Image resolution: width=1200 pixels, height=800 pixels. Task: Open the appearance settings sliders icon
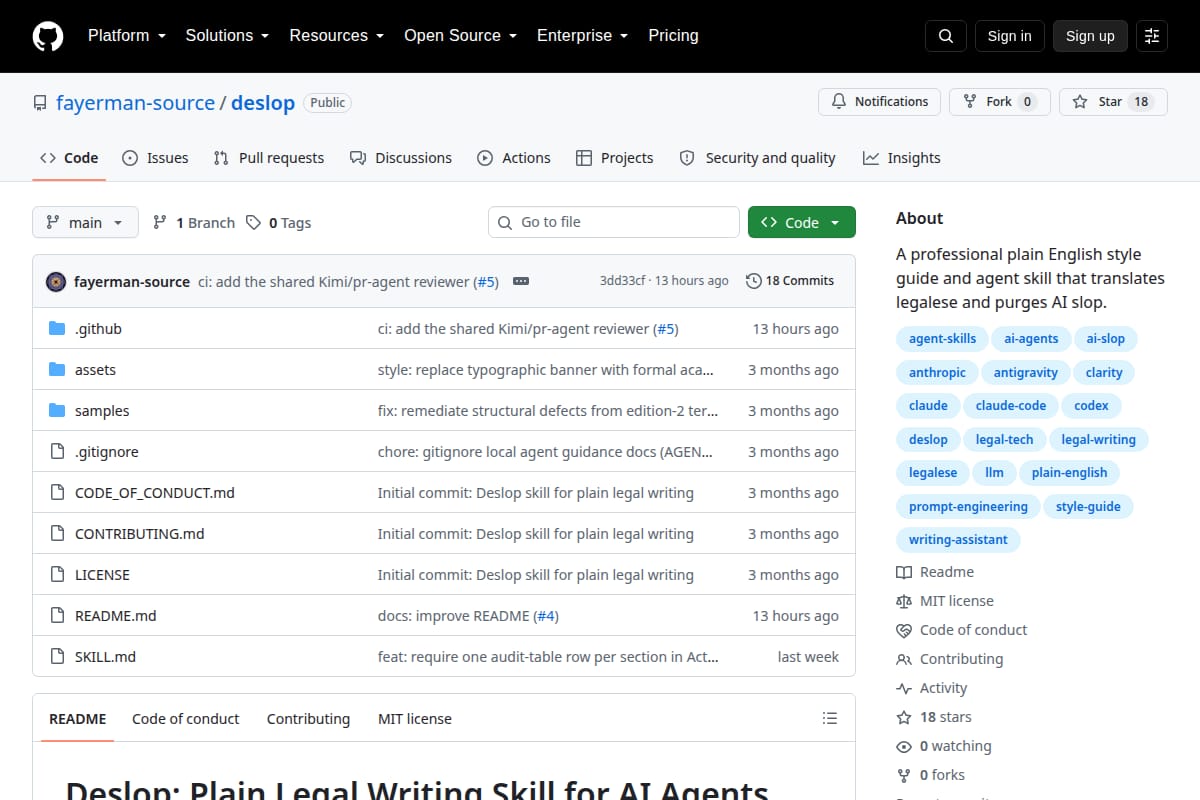coord(1152,36)
